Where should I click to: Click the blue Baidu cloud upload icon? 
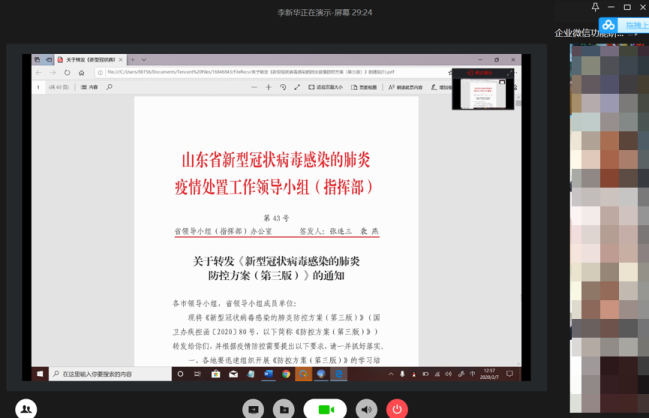click(x=607, y=24)
